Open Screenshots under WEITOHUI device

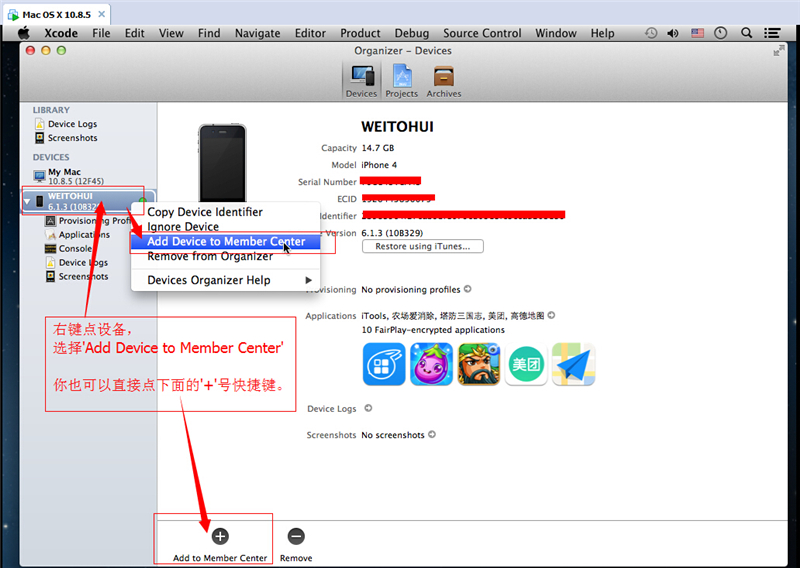77,276
